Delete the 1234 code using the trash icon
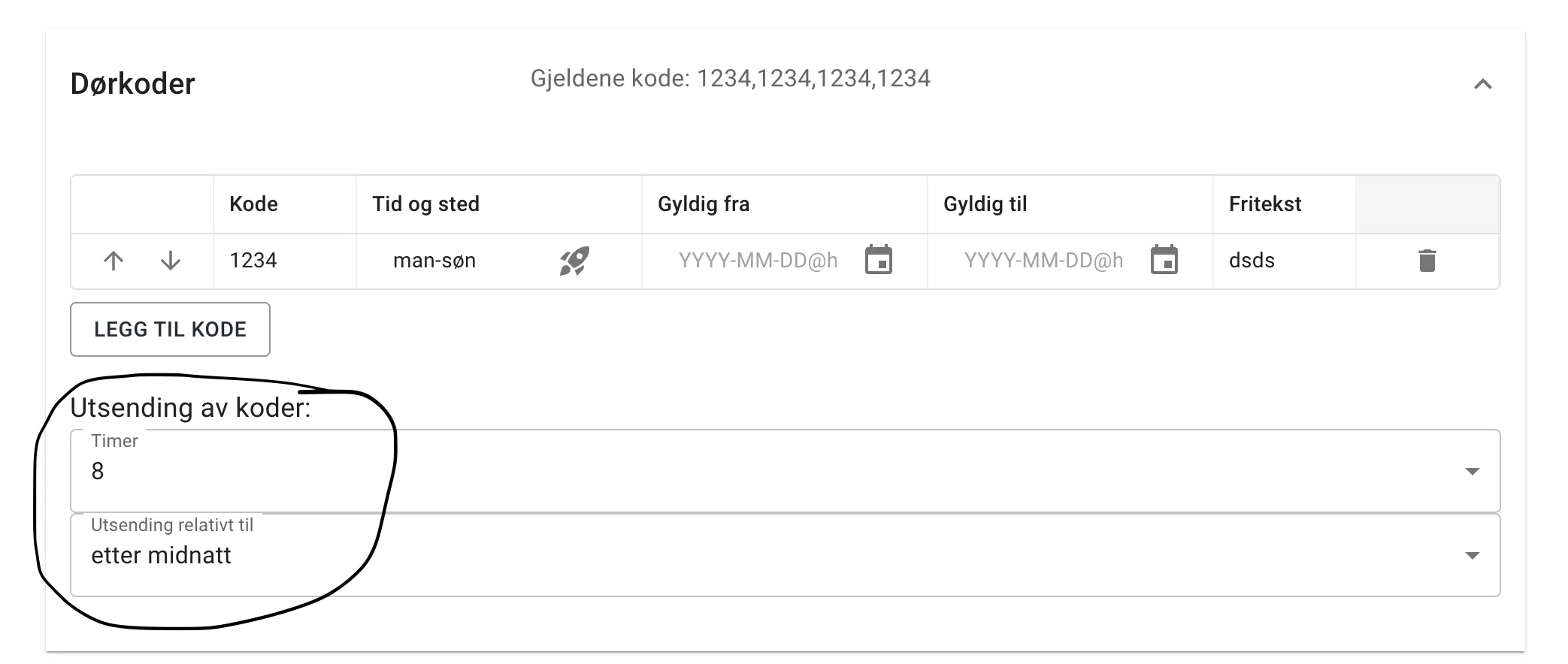This screenshot has width=1568, height=664. pos(1427,261)
